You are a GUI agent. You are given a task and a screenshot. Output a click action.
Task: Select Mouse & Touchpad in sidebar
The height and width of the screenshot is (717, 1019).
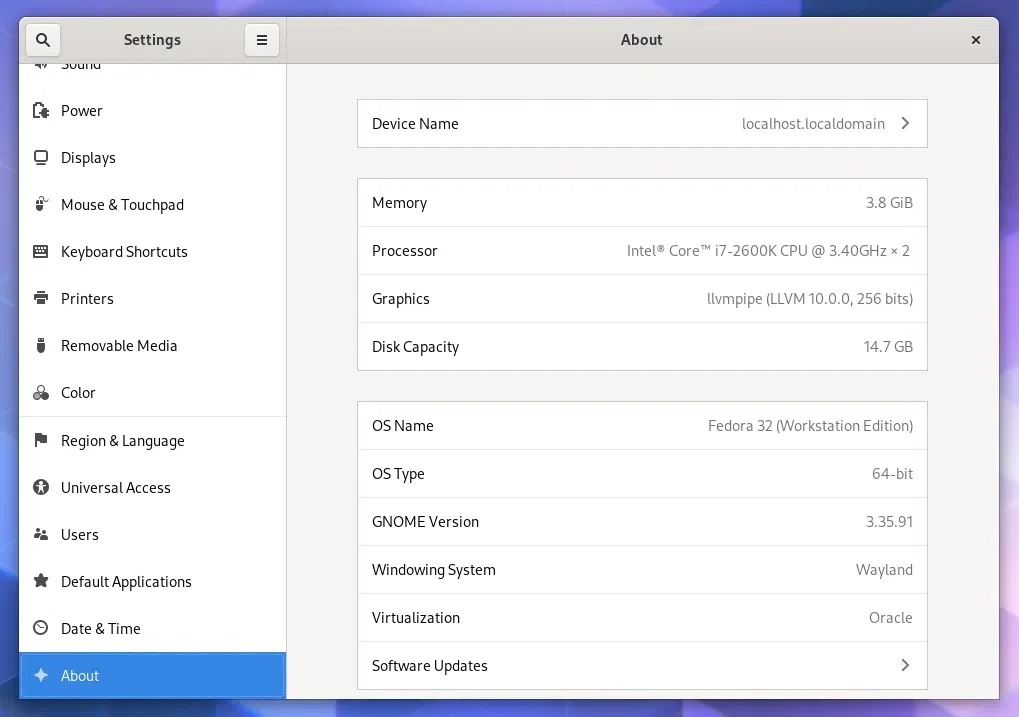[153, 205]
